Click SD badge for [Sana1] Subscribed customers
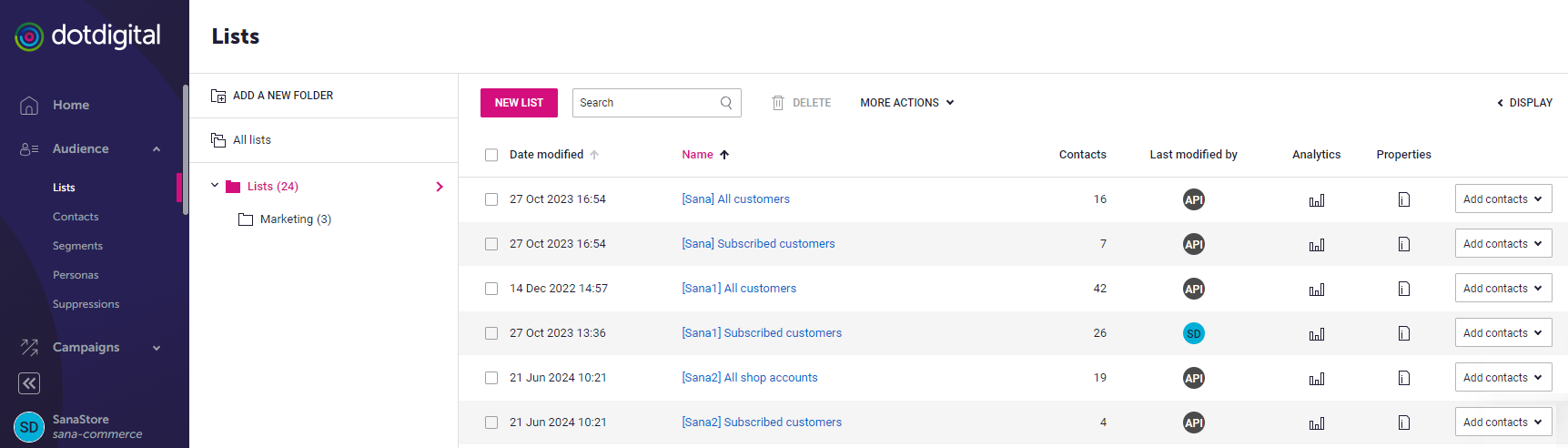Viewport: 1568px width, 448px height. [1194, 333]
